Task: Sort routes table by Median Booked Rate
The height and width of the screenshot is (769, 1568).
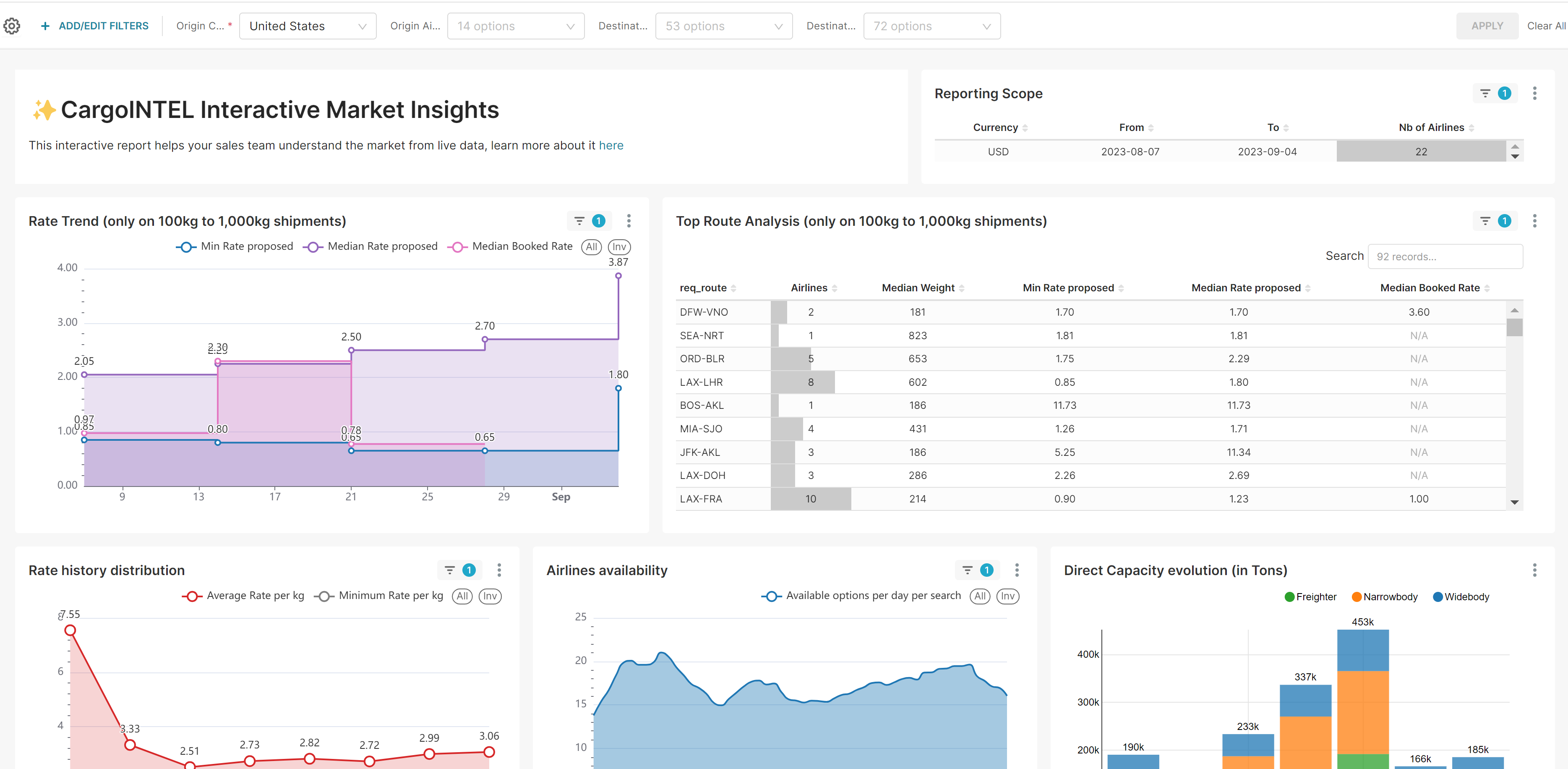Action: pyautogui.click(x=1435, y=288)
